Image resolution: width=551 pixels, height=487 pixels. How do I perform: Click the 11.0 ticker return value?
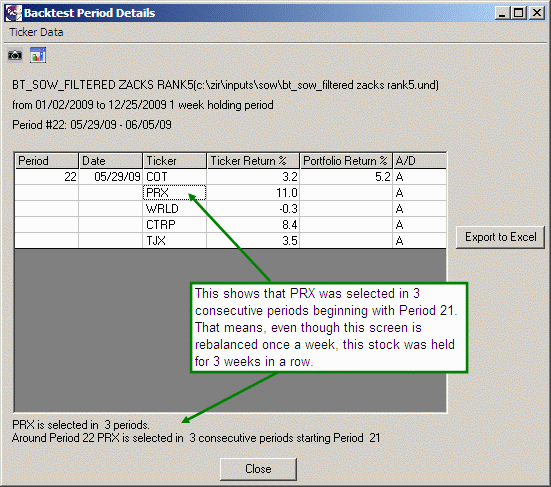click(x=253, y=193)
